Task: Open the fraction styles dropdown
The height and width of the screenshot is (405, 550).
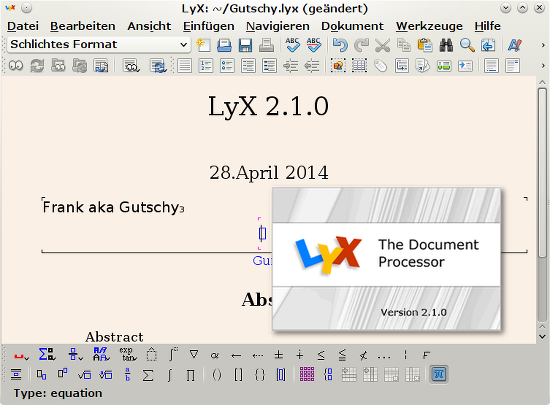Action: [x=75, y=355]
